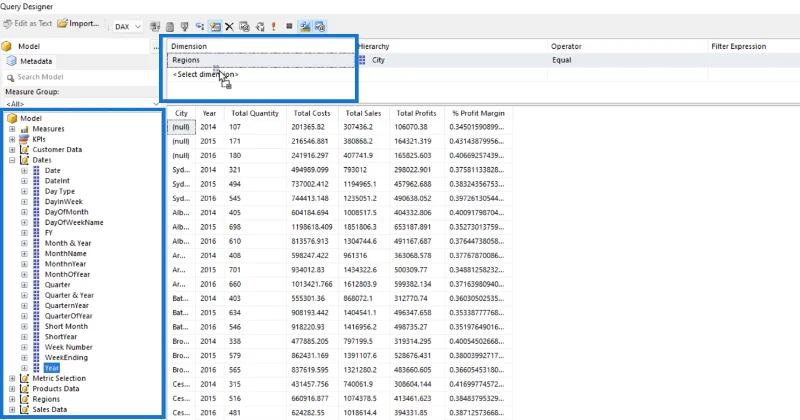Expand the MonthName field node
The width and height of the screenshot is (800, 420).
point(24,254)
